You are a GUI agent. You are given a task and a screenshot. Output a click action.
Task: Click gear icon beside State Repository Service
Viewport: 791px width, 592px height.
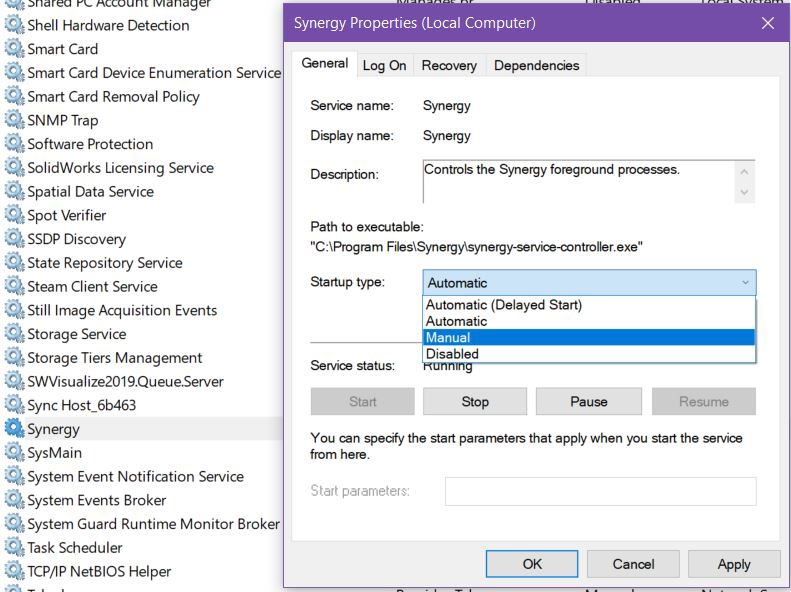point(14,262)
